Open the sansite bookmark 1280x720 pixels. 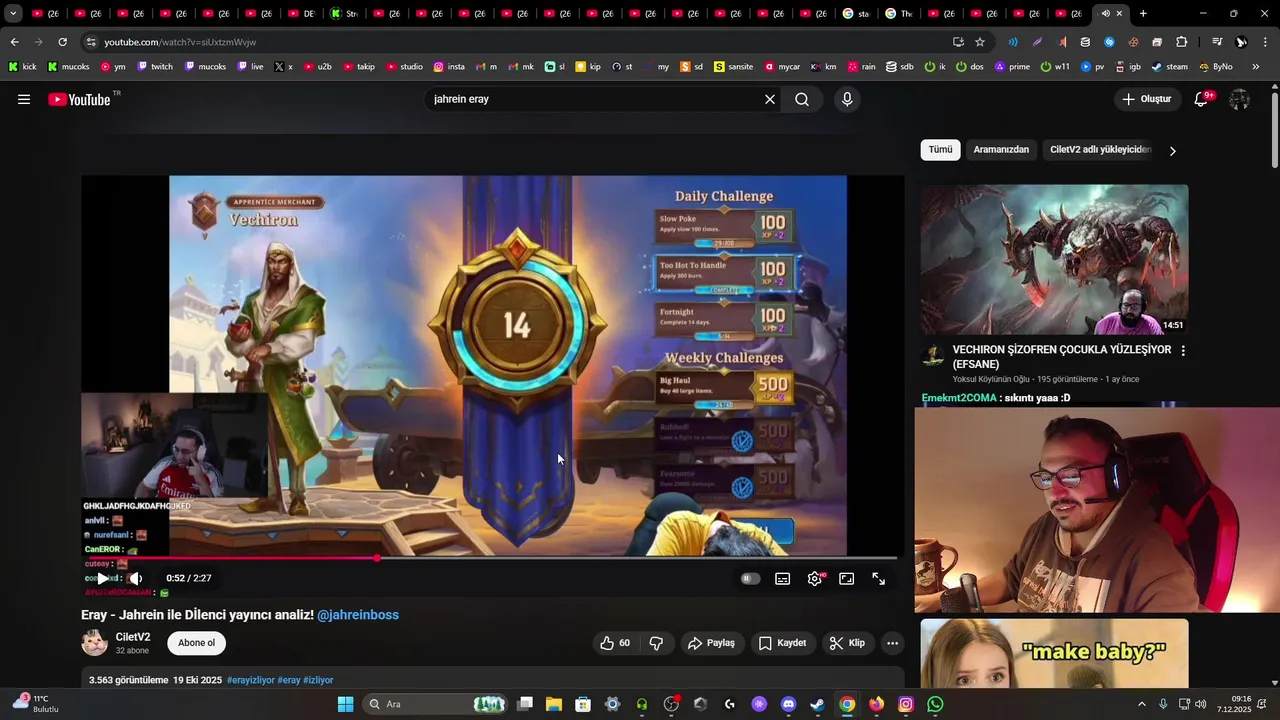coord(732,67)
